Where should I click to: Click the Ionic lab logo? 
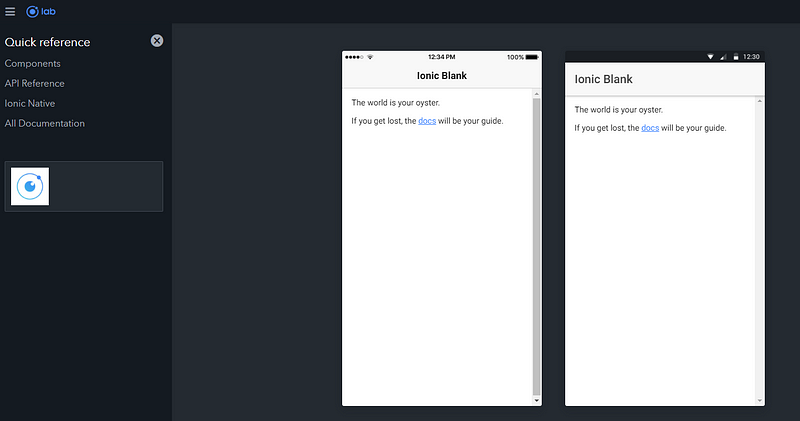point(41,11)
